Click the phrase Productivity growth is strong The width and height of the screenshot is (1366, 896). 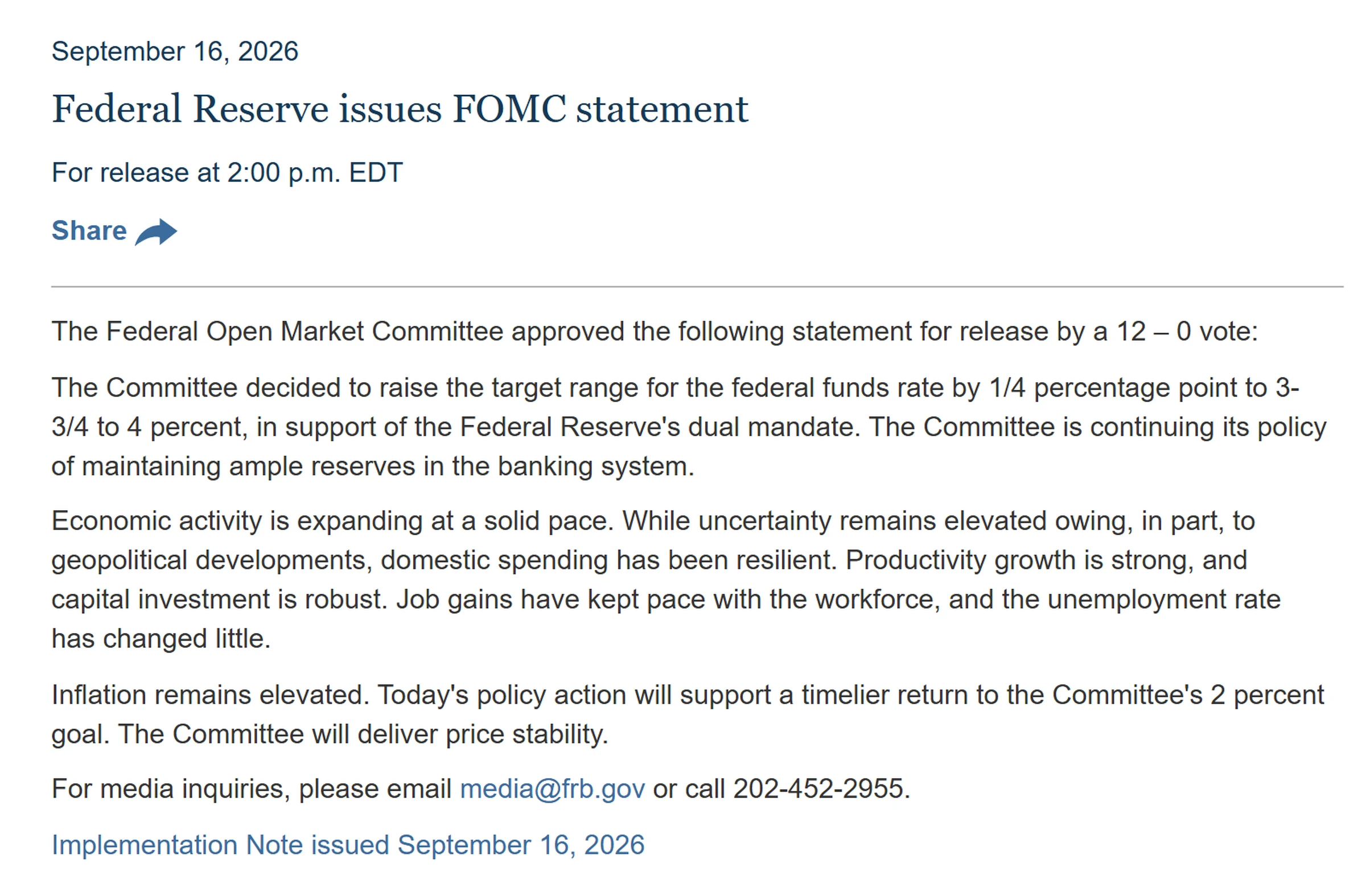pyautogui.click(x=1015, y=560)
